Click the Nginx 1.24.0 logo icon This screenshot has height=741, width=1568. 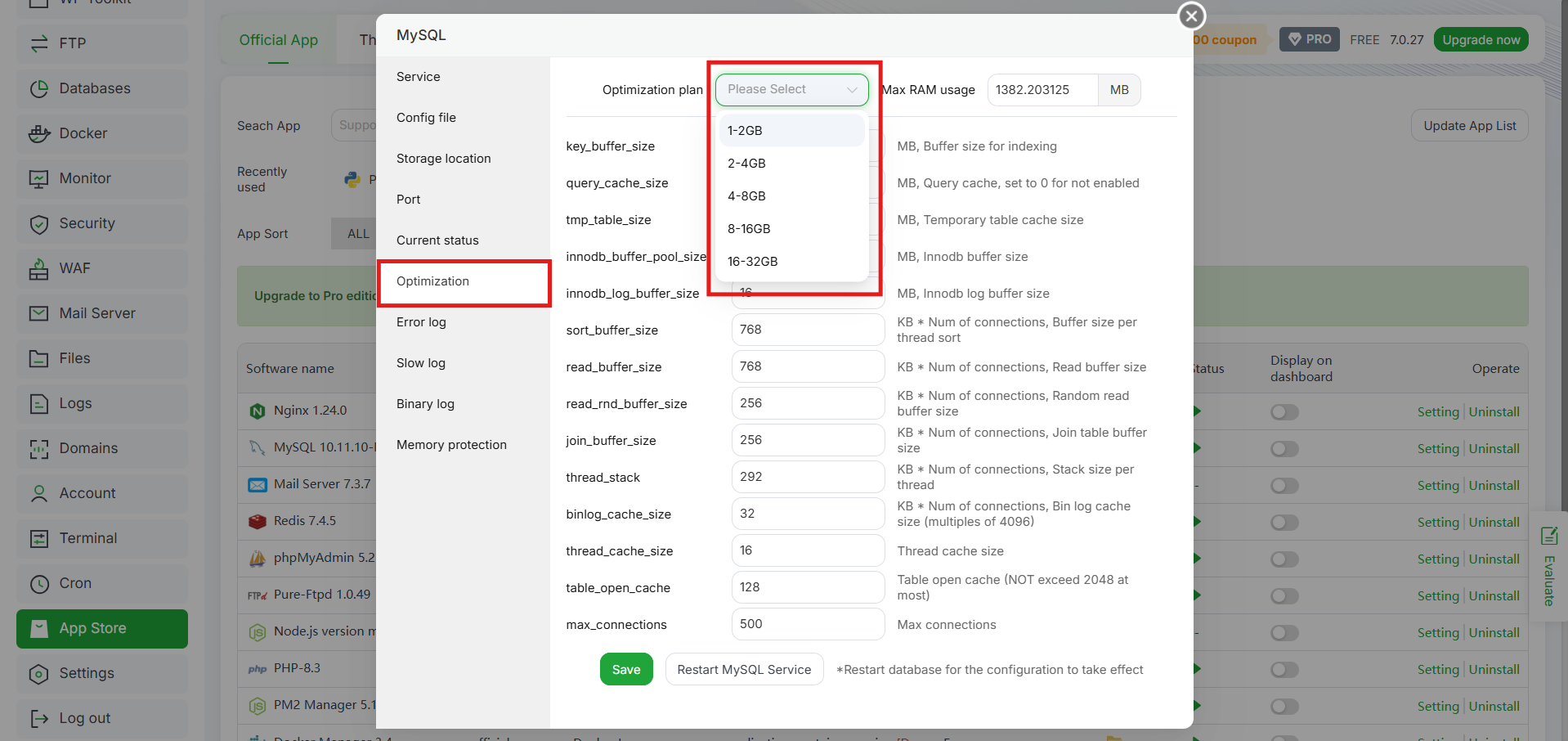coord(258,411)
